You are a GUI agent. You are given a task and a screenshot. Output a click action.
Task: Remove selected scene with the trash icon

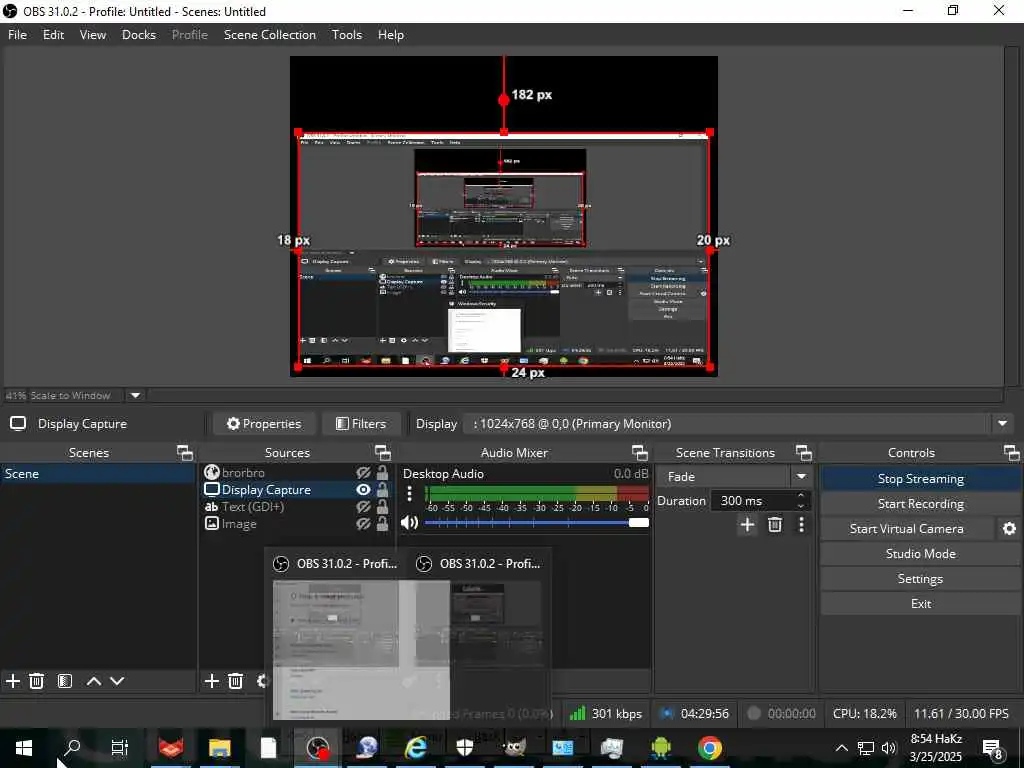coord(37,681)
